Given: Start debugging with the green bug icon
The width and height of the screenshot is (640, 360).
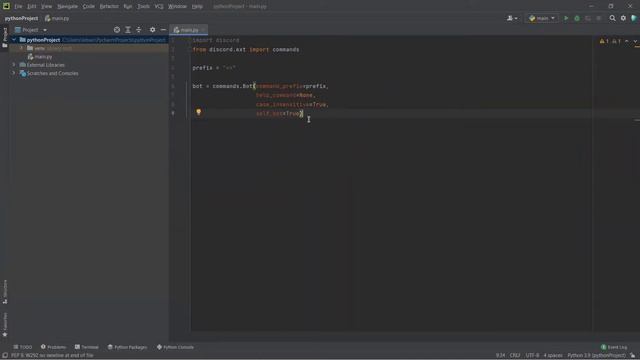Looking at the screenshot, I should [x=577, y=18].
